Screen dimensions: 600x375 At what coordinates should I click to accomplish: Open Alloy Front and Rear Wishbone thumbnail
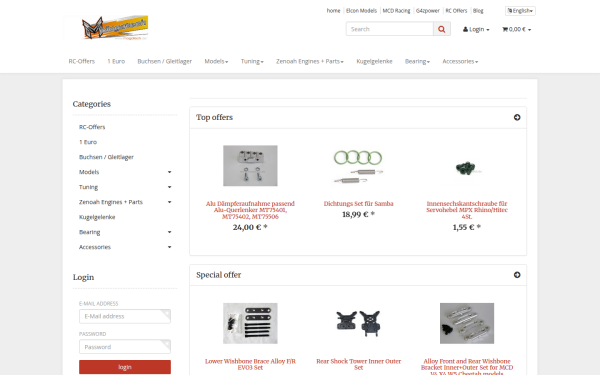467,323
